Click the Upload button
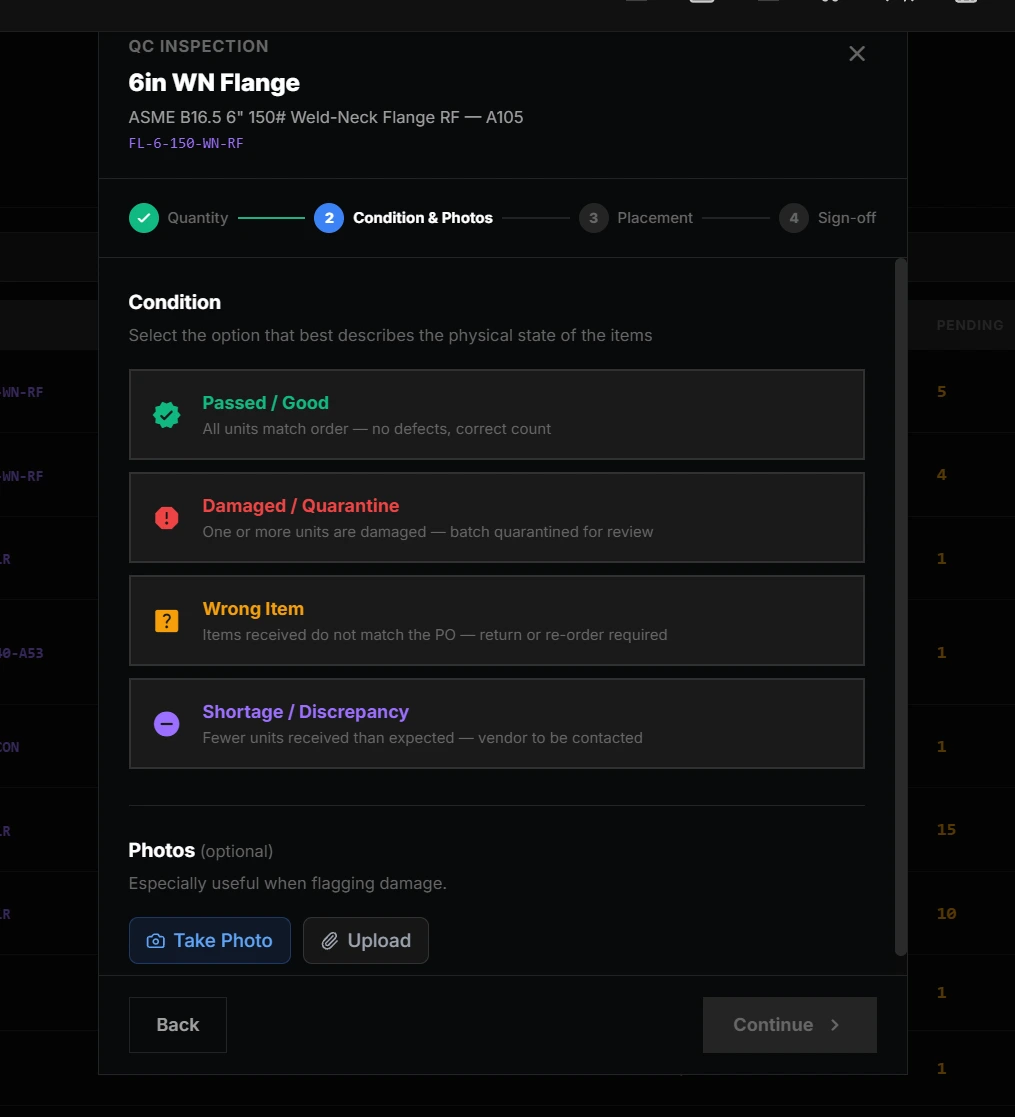Screen dimensions: 1015x1117 [366, 941]
